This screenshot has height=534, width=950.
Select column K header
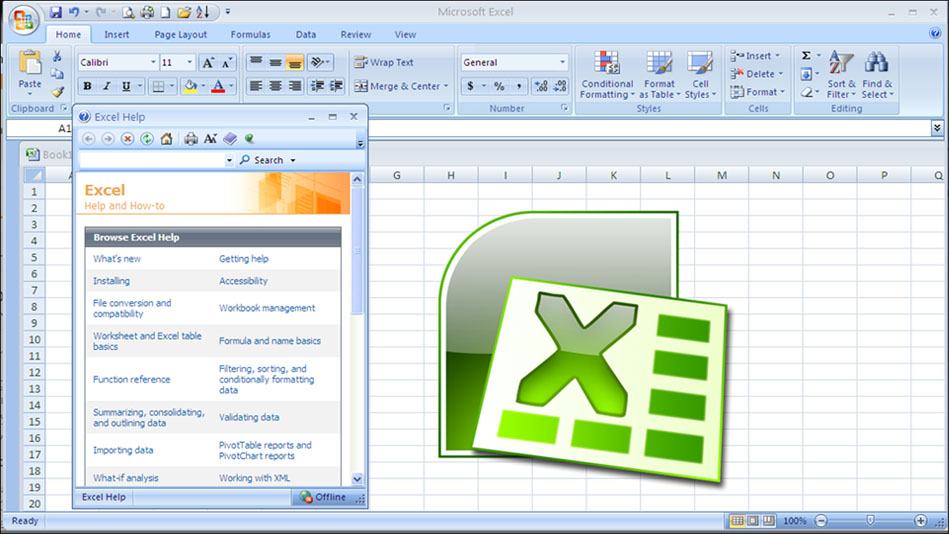(x=613, y=175)
